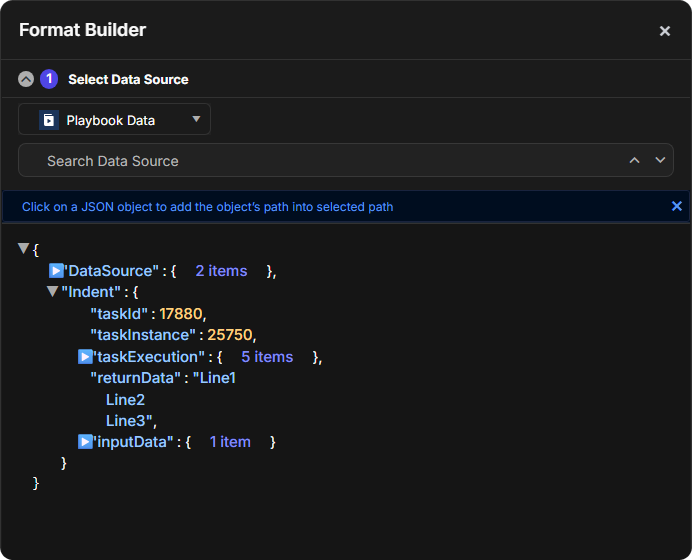The height and width of the screenshot is (560, 692).
Task: Open the Playbook Data dropdown
Action: point(114,119)
